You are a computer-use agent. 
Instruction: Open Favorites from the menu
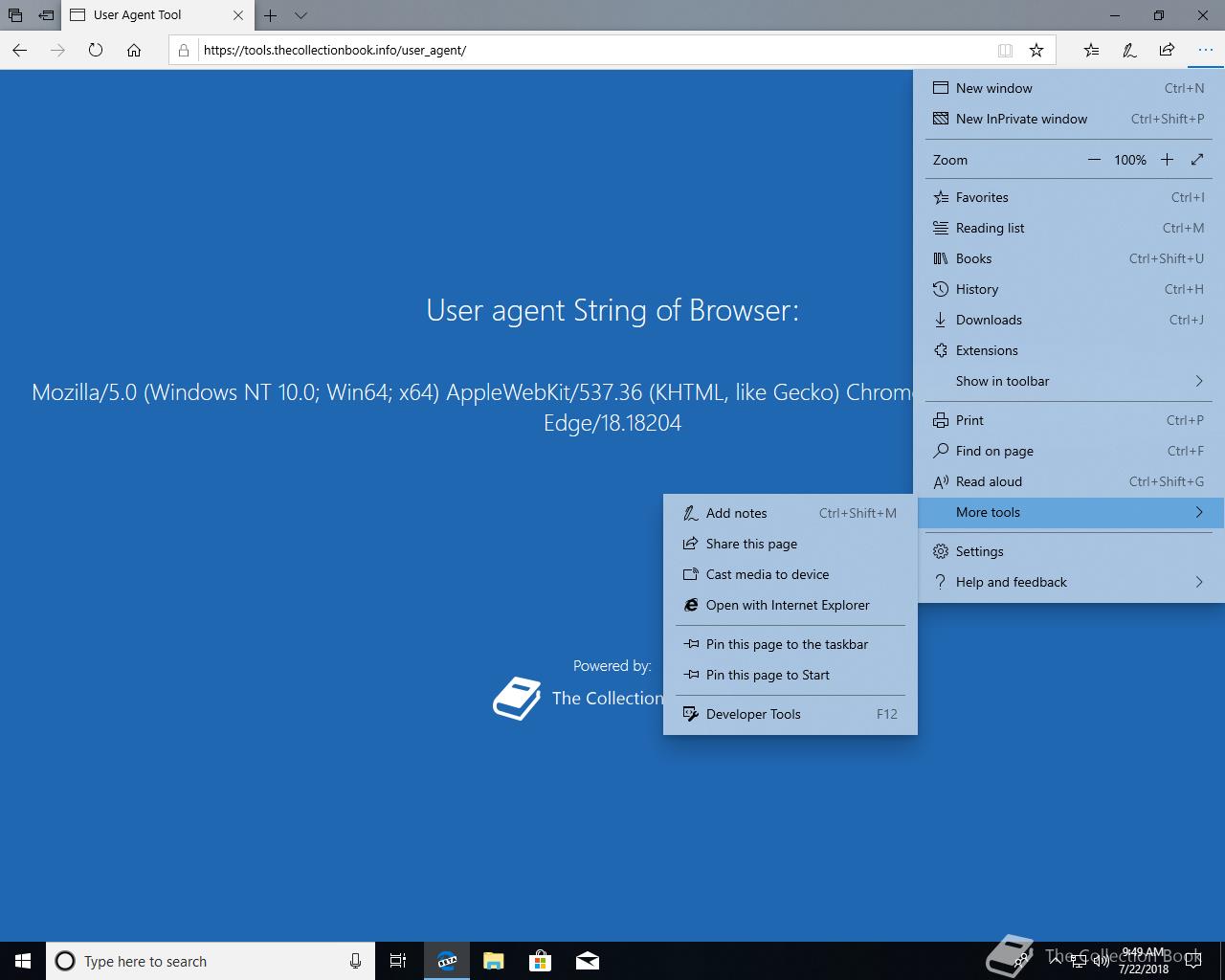(x=1070, y=197)
